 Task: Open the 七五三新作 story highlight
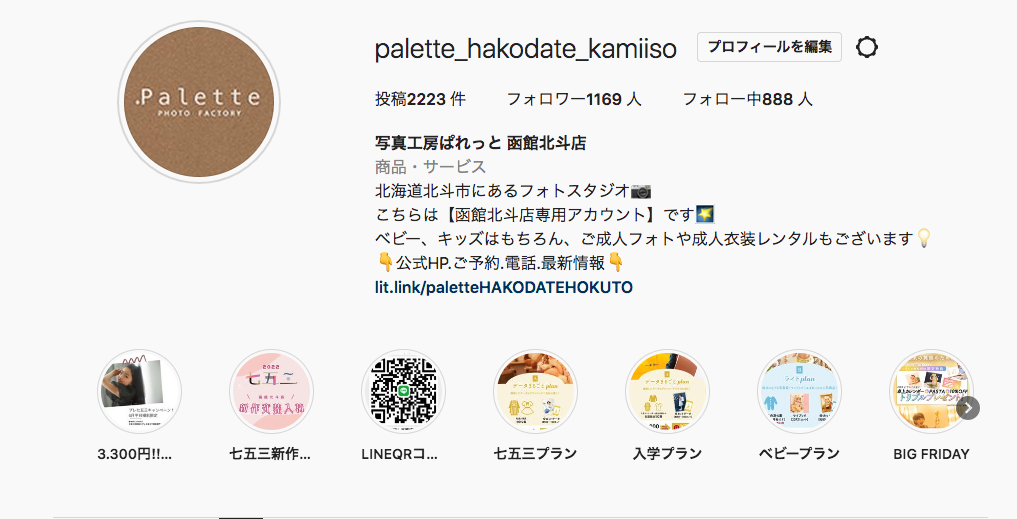(272, 392)
